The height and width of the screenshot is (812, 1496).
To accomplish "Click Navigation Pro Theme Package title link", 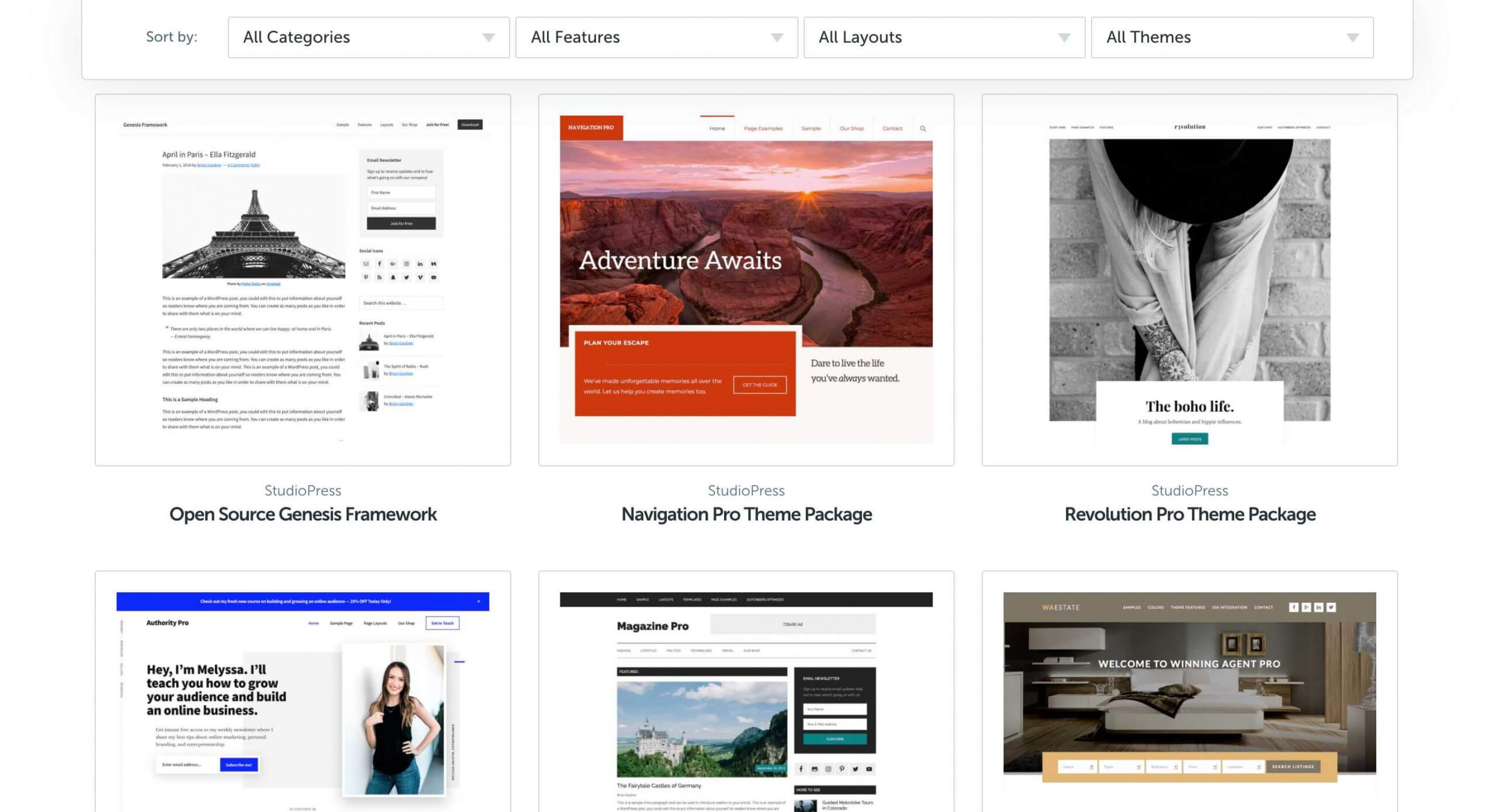I will (746, 514).
